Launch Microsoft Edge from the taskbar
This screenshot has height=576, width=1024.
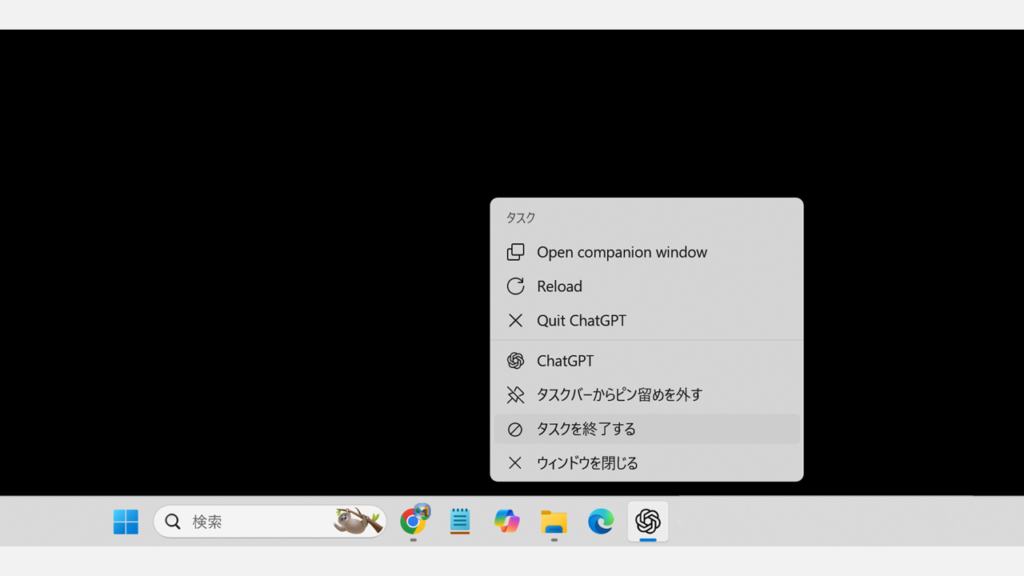click(599, 521)
